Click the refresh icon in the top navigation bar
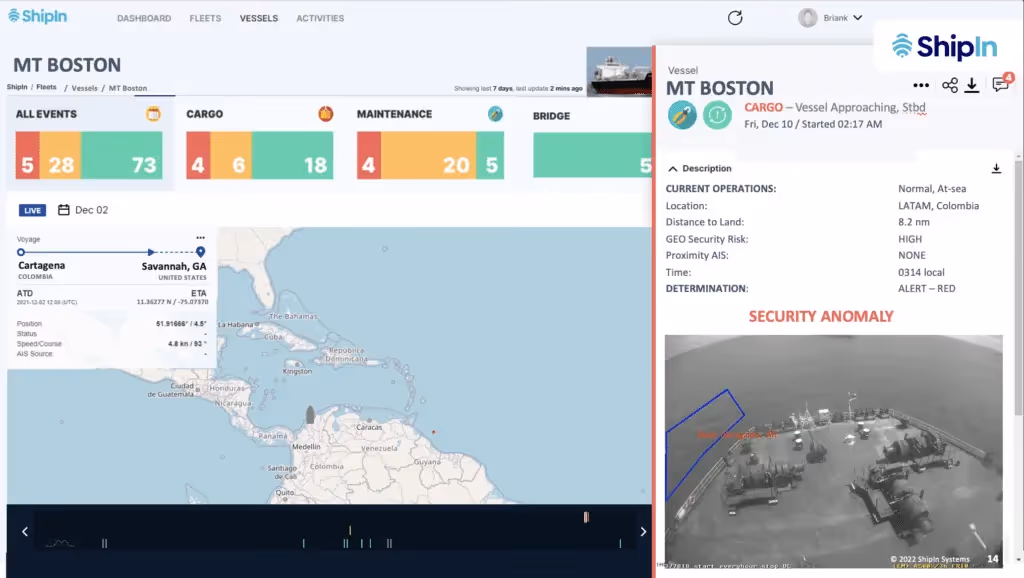1024x578 pixels. pos(735,18)
